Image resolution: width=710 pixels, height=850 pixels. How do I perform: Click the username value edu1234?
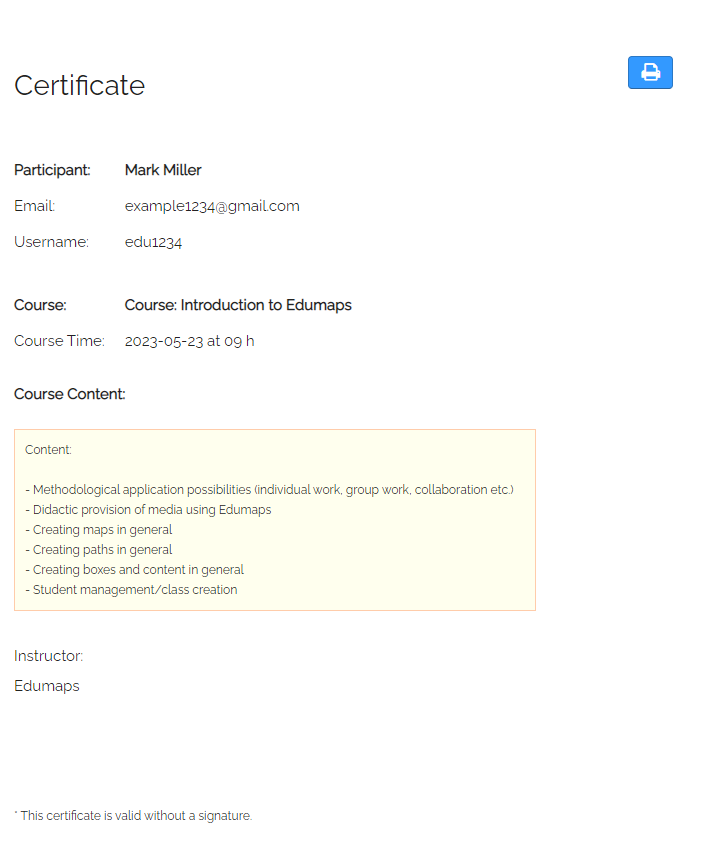pos(153,242)
